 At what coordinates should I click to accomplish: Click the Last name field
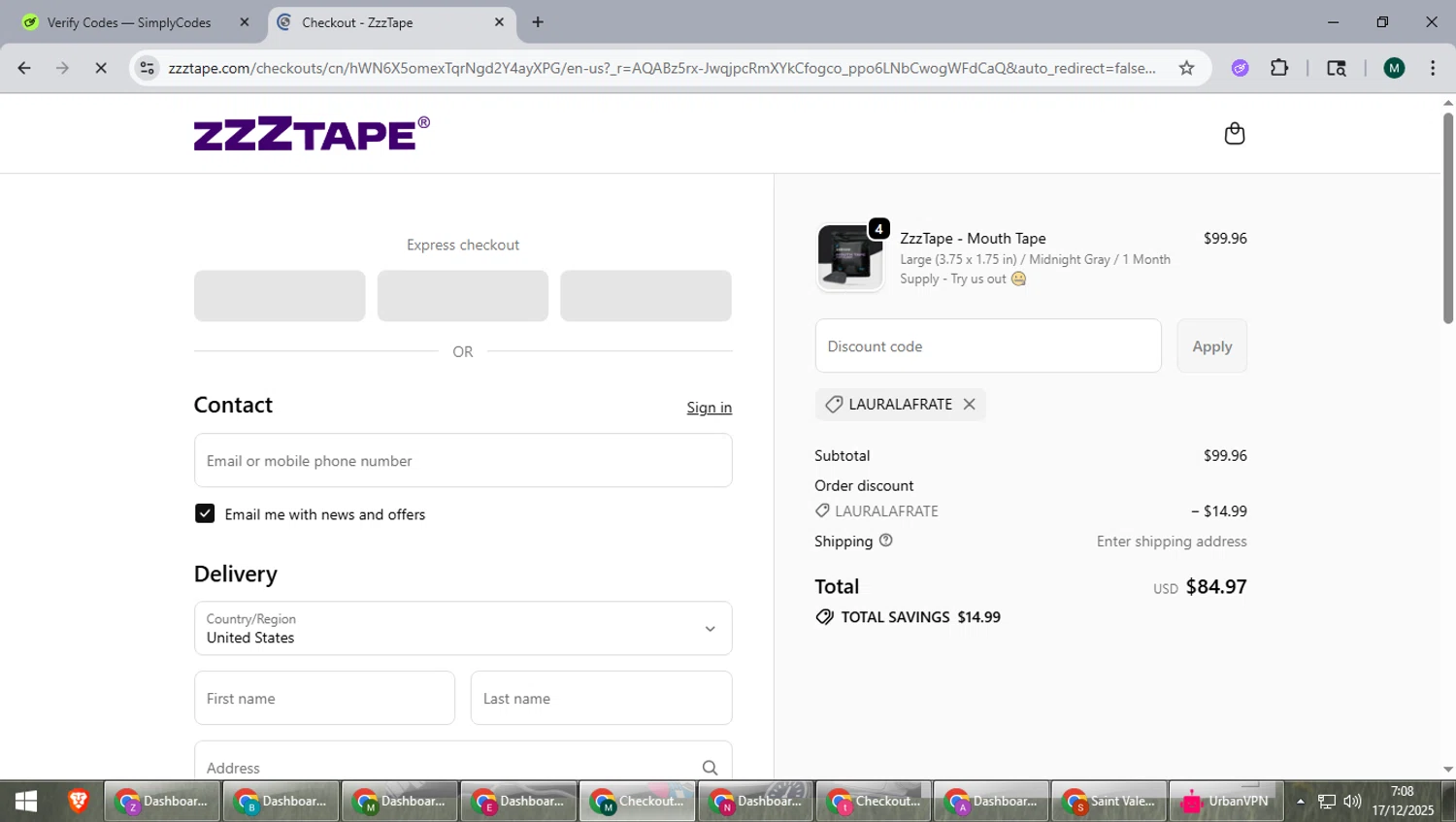click(601, 698)
